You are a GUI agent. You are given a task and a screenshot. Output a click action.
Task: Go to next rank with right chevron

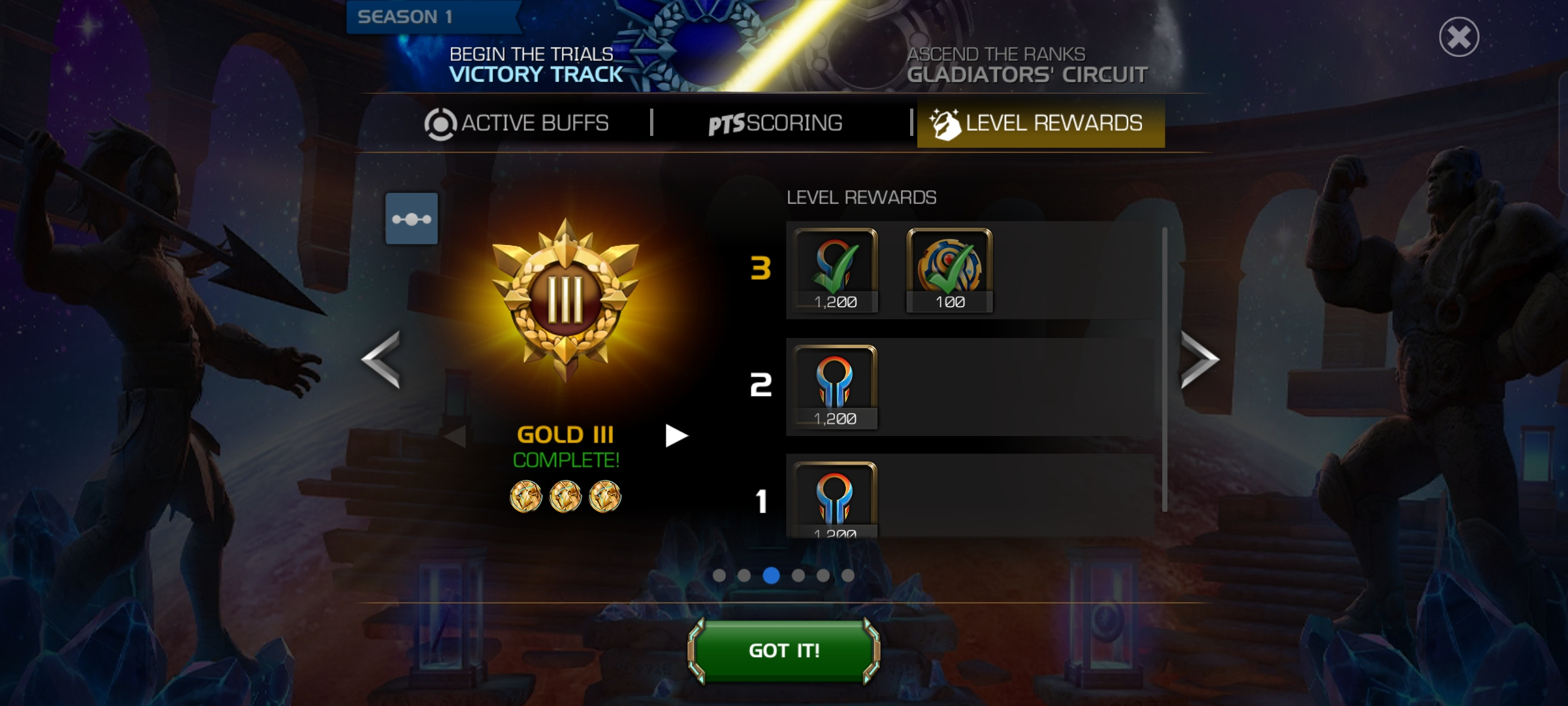point(1200,359)
